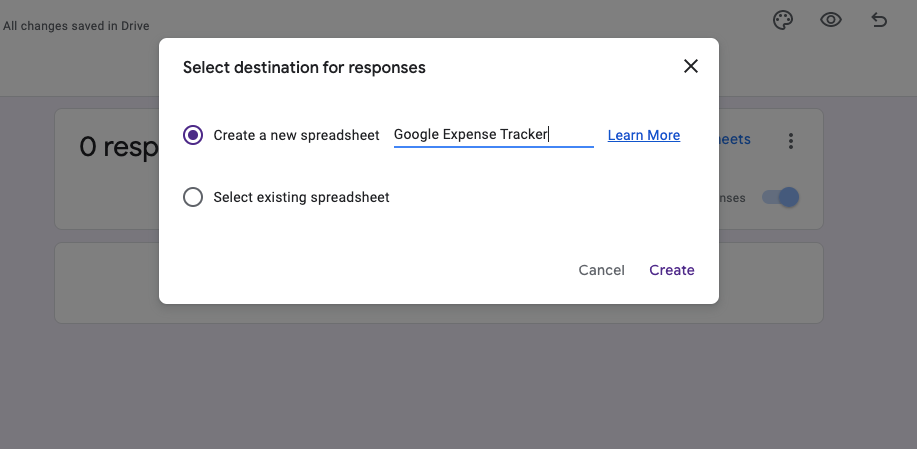The image size is (917, 449).
Task: Open the three-dot more options menu
Action: (791, 141)
